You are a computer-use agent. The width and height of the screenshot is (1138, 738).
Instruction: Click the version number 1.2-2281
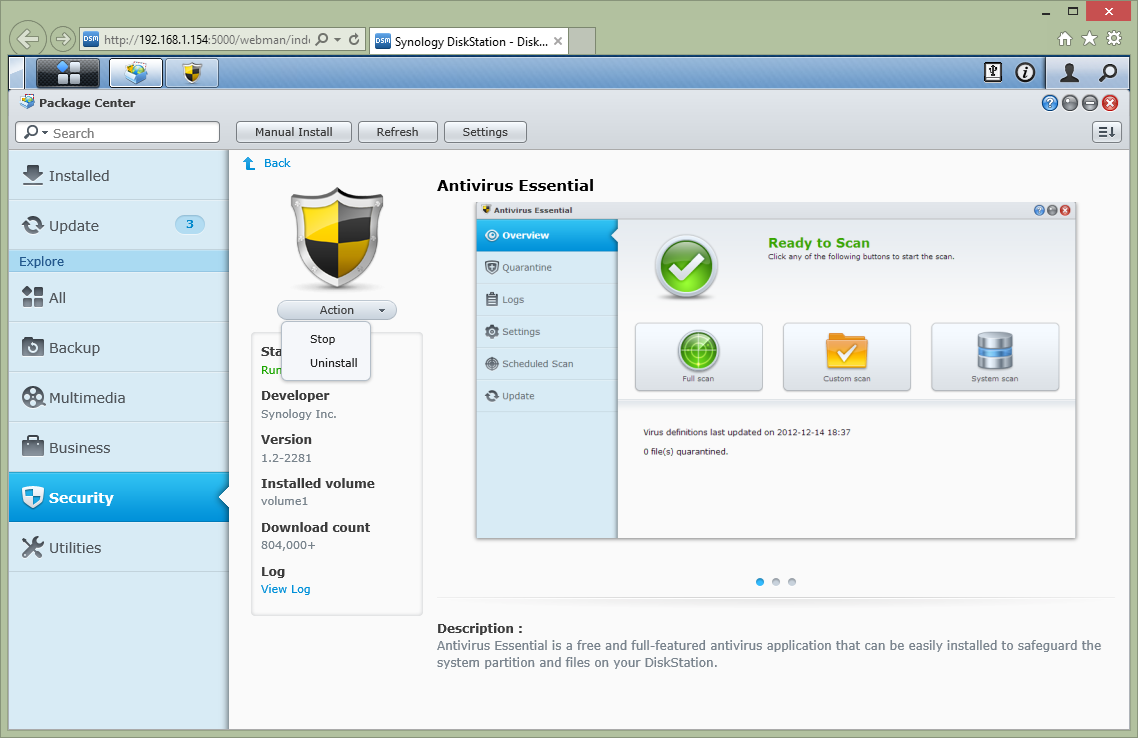(286, 458)
